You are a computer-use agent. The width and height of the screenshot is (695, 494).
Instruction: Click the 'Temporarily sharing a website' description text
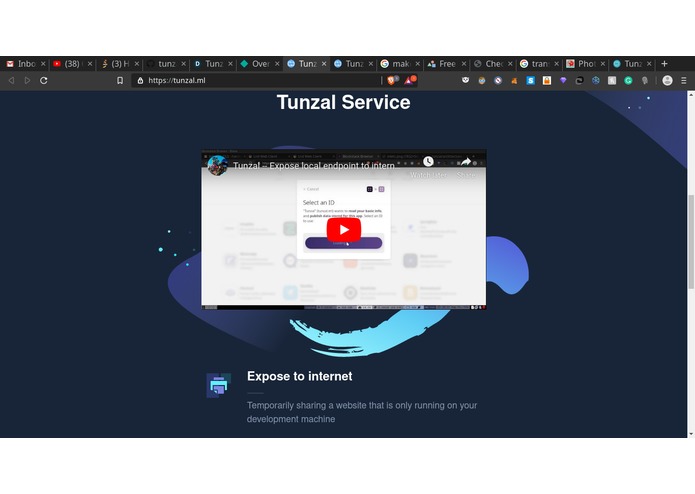pyautogui.click(x=362, y=412)
